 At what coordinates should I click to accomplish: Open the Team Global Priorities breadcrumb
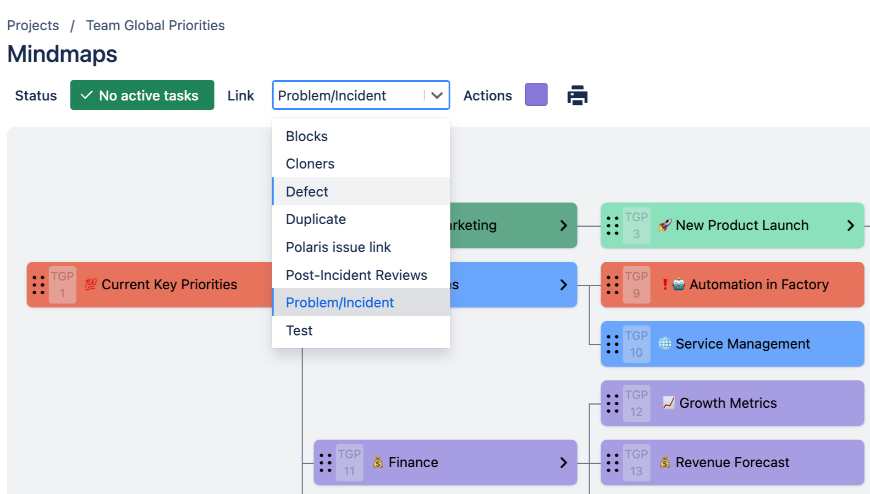(155, 25)
